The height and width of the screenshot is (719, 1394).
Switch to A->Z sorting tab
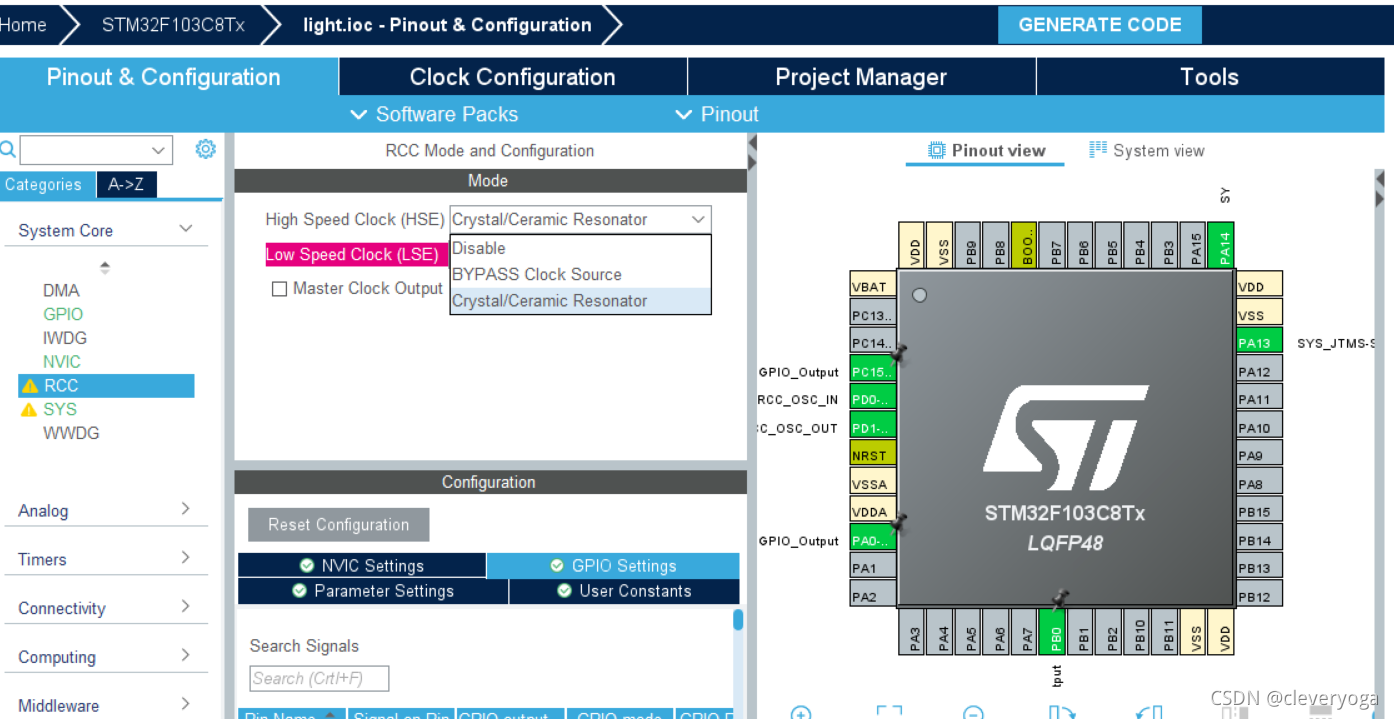click(126, 185)
